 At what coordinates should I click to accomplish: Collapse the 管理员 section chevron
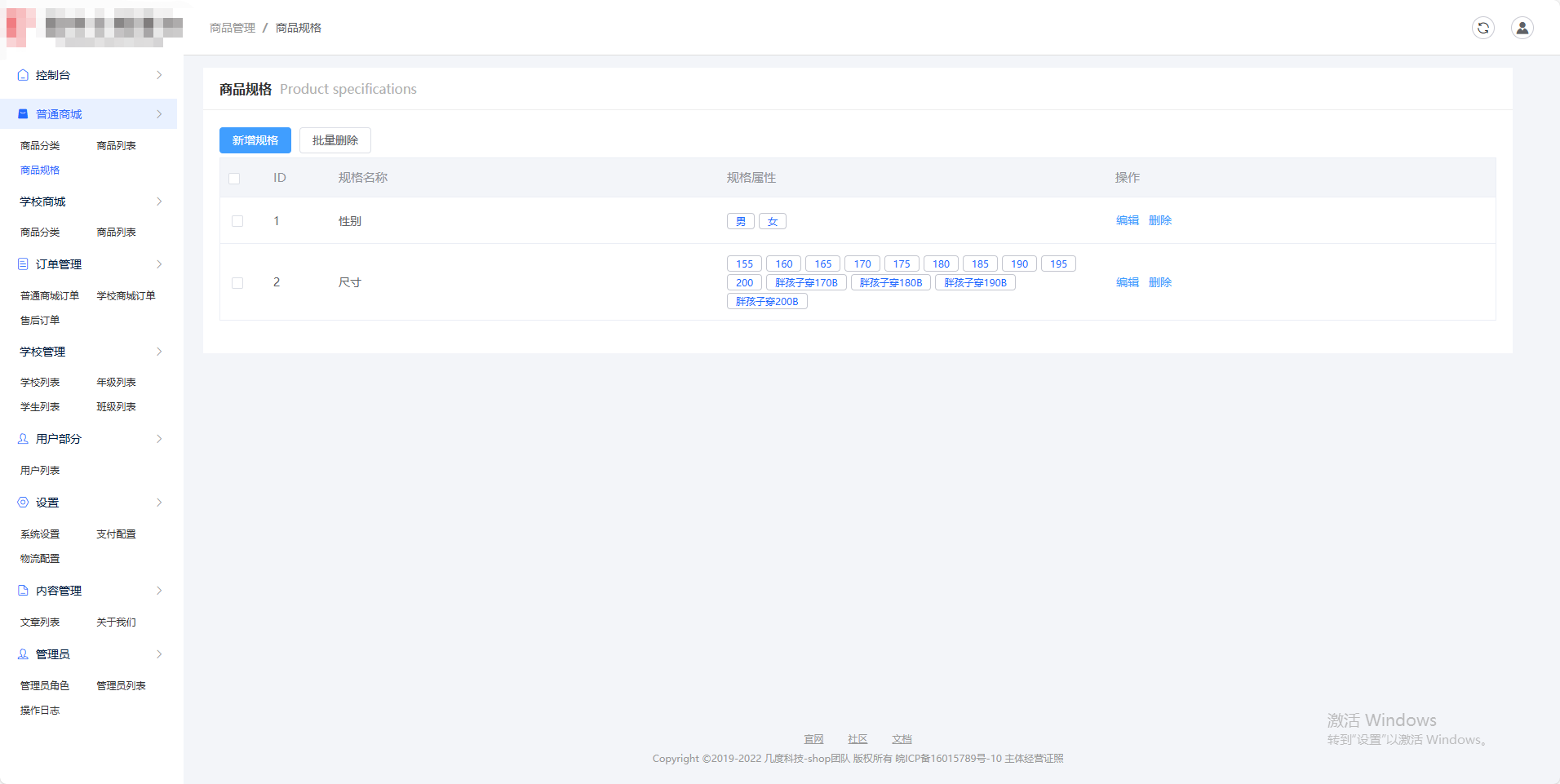point(159,654)
